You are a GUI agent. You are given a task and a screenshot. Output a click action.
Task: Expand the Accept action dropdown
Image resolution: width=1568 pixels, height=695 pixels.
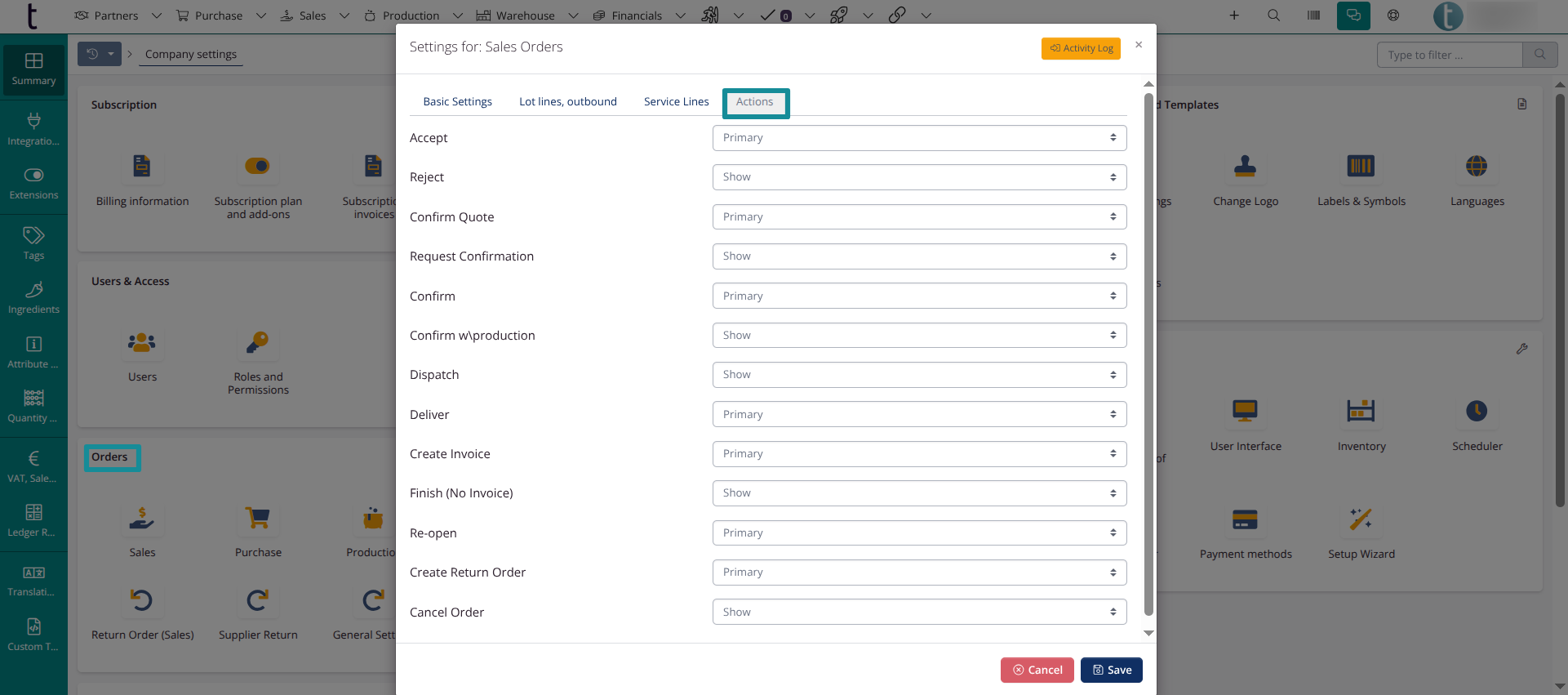tap(919, 138)
